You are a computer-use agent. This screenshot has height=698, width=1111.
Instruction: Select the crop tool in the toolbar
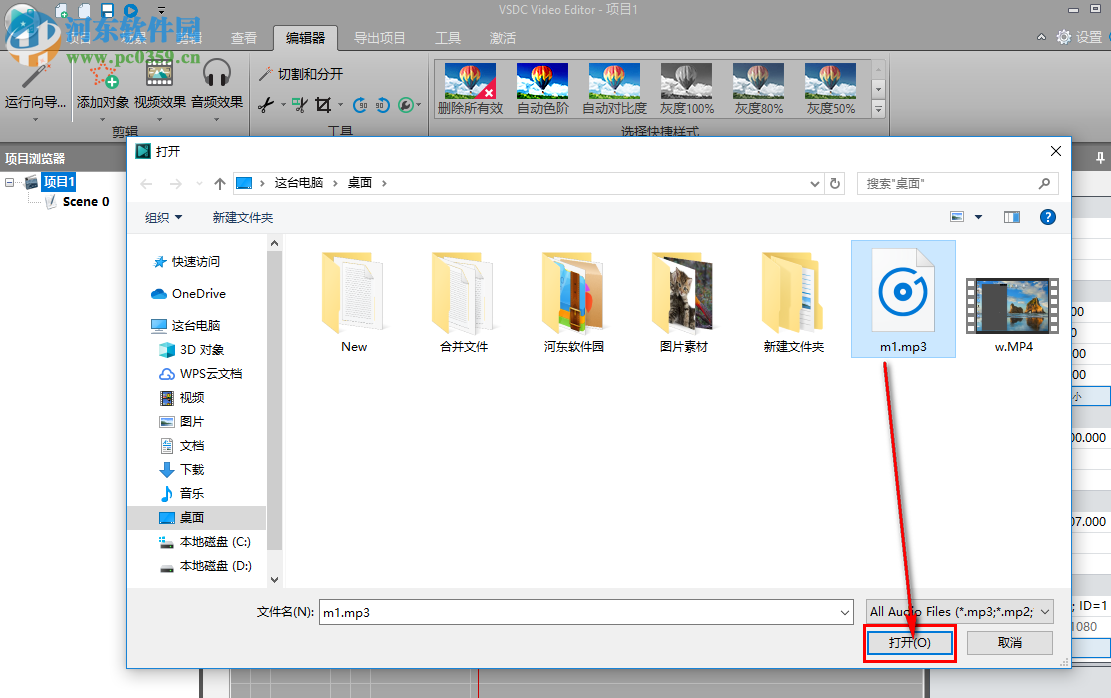click(x=323, y=104)
